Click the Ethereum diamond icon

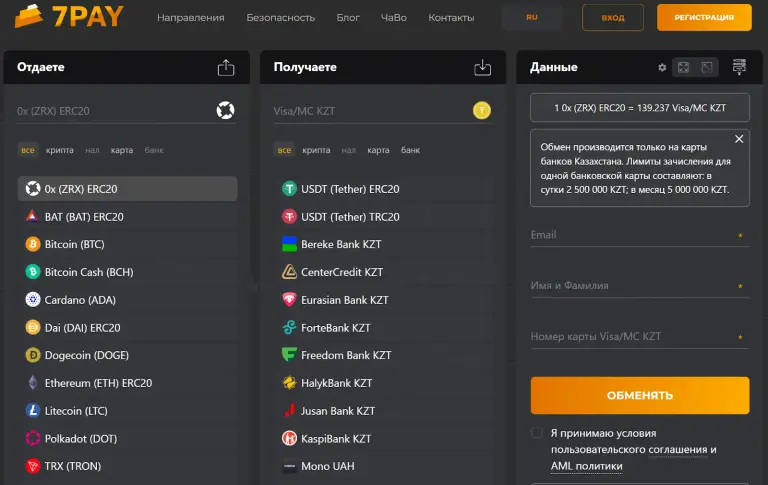point(32,383)
